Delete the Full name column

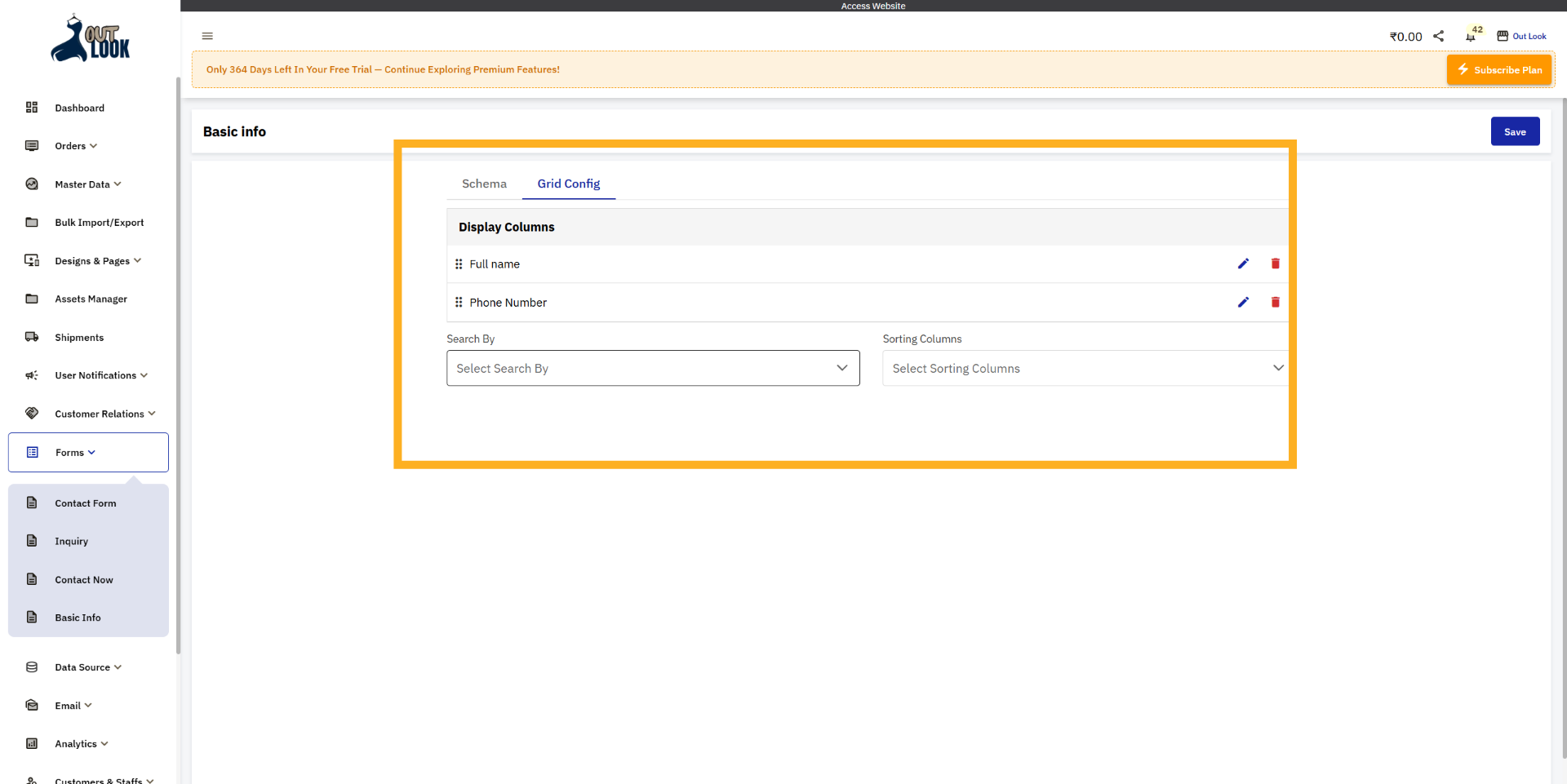point(1275,264)
